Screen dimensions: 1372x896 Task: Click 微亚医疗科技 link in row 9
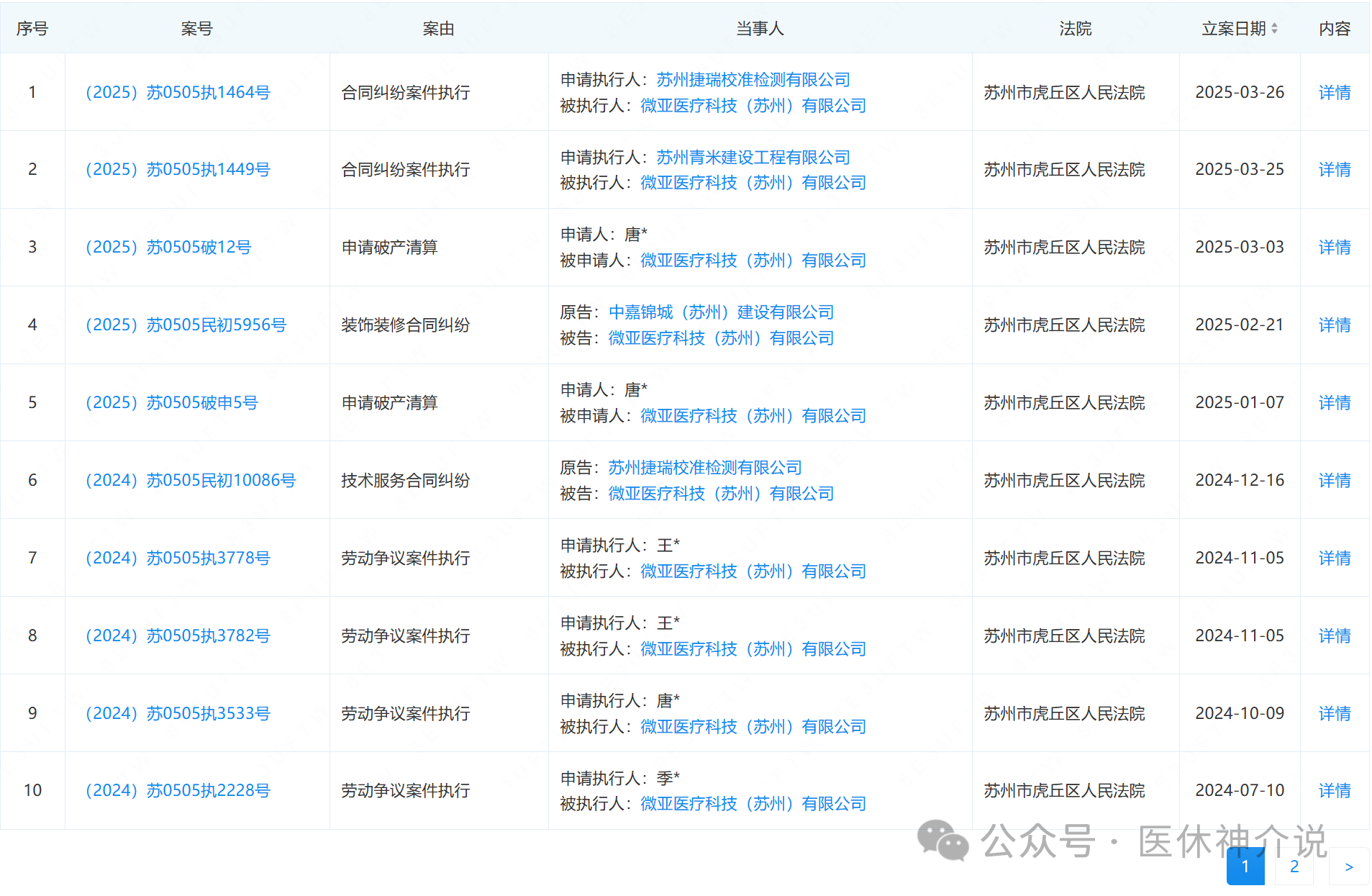click(753, 726)
